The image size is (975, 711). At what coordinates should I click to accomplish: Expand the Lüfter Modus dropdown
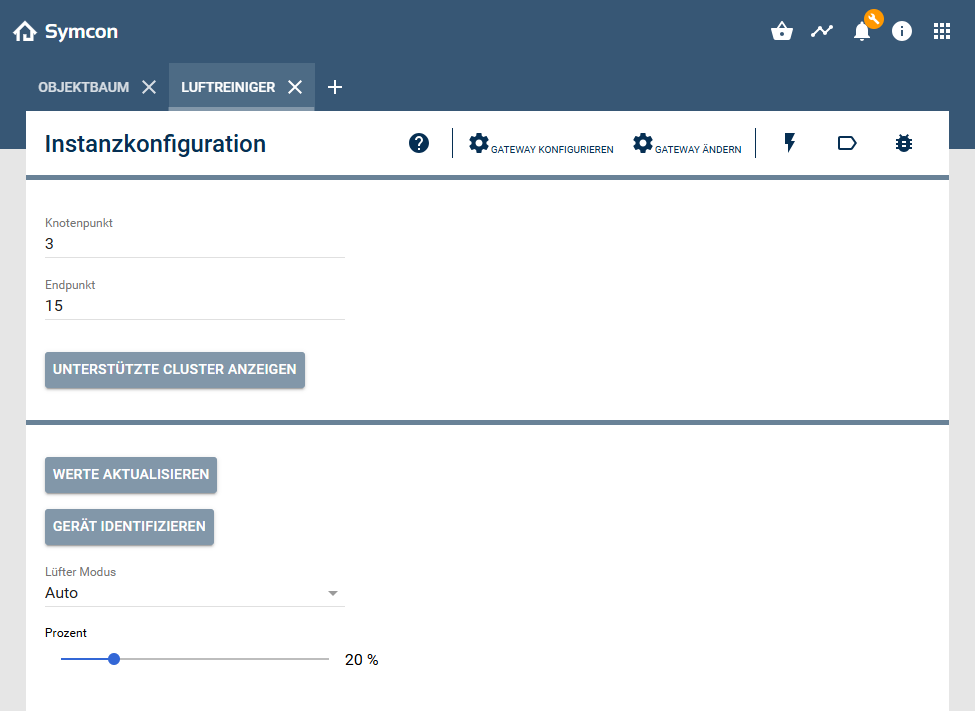195,593
